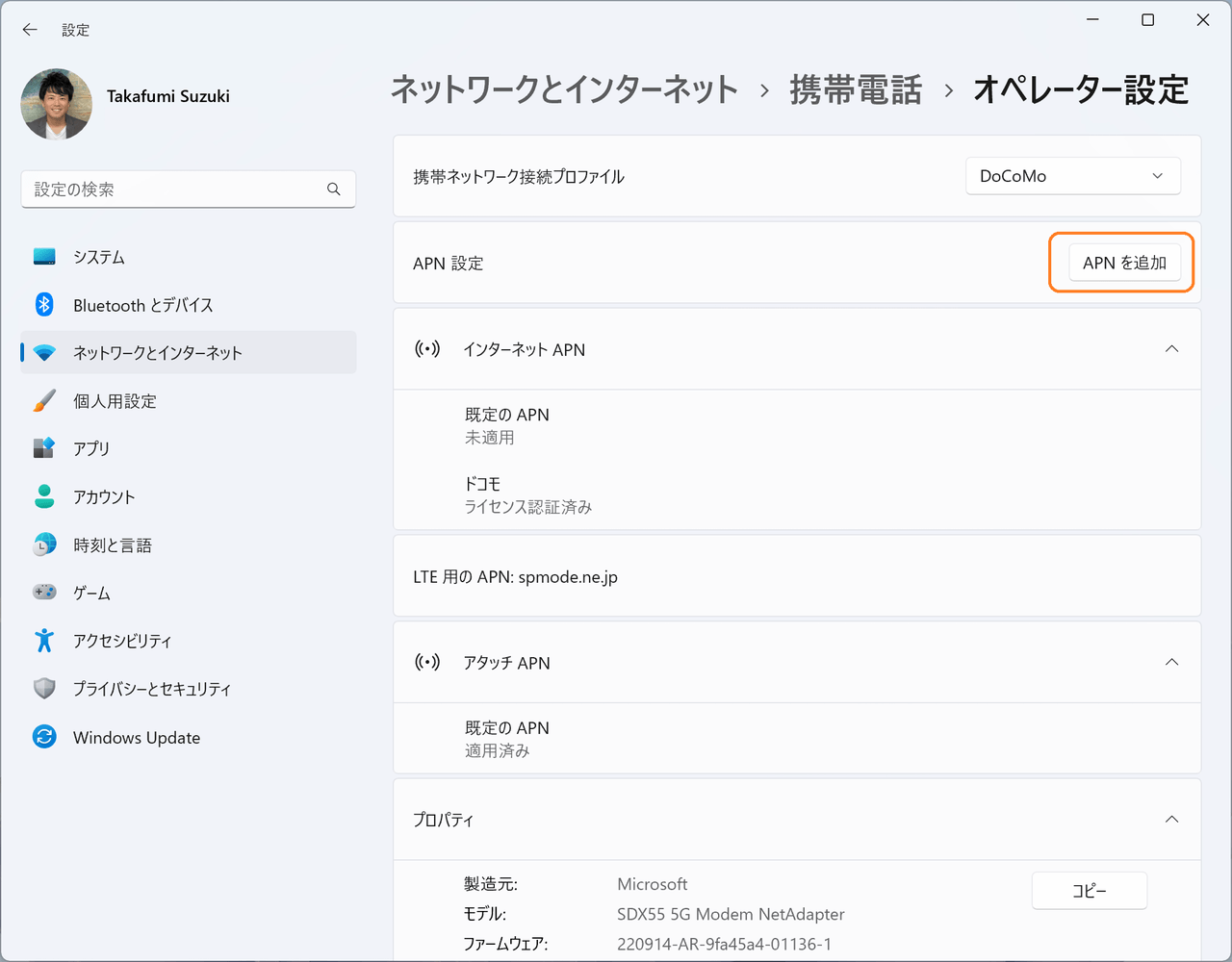Click the Windows Update sync icon
The height and width of the screenshot is (962, 1232).
[x=44, y=737]
